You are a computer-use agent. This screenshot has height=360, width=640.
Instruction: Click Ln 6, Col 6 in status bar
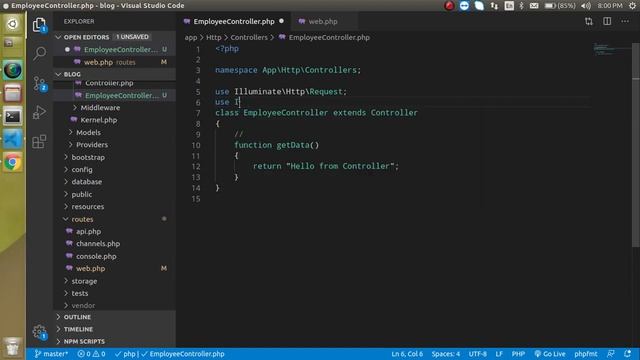(407, 354)
